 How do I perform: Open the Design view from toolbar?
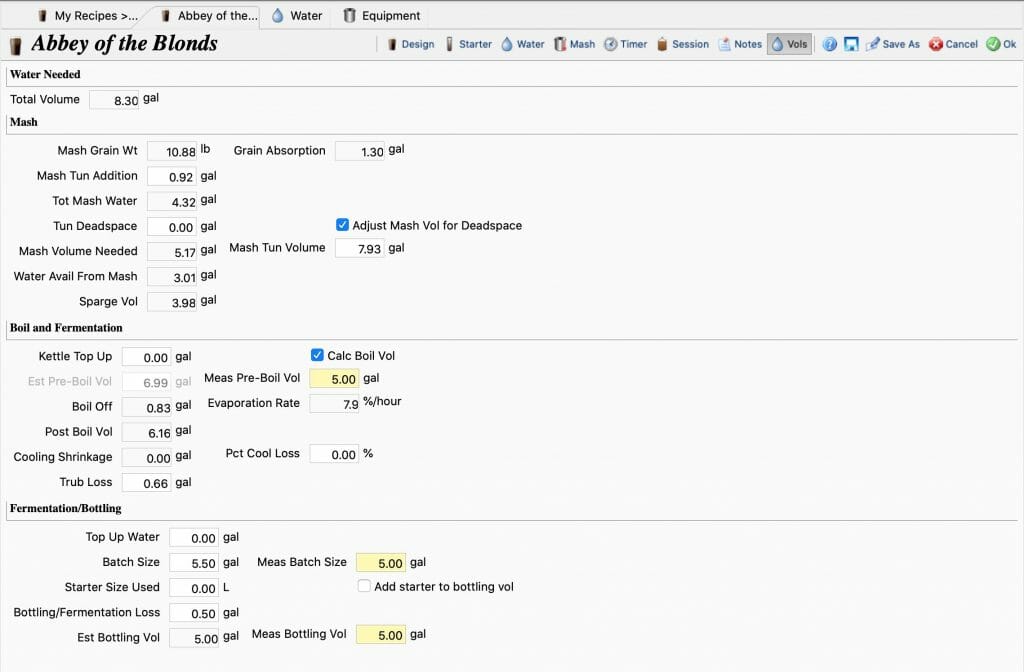pyautogui.click(x=410, y=44)
